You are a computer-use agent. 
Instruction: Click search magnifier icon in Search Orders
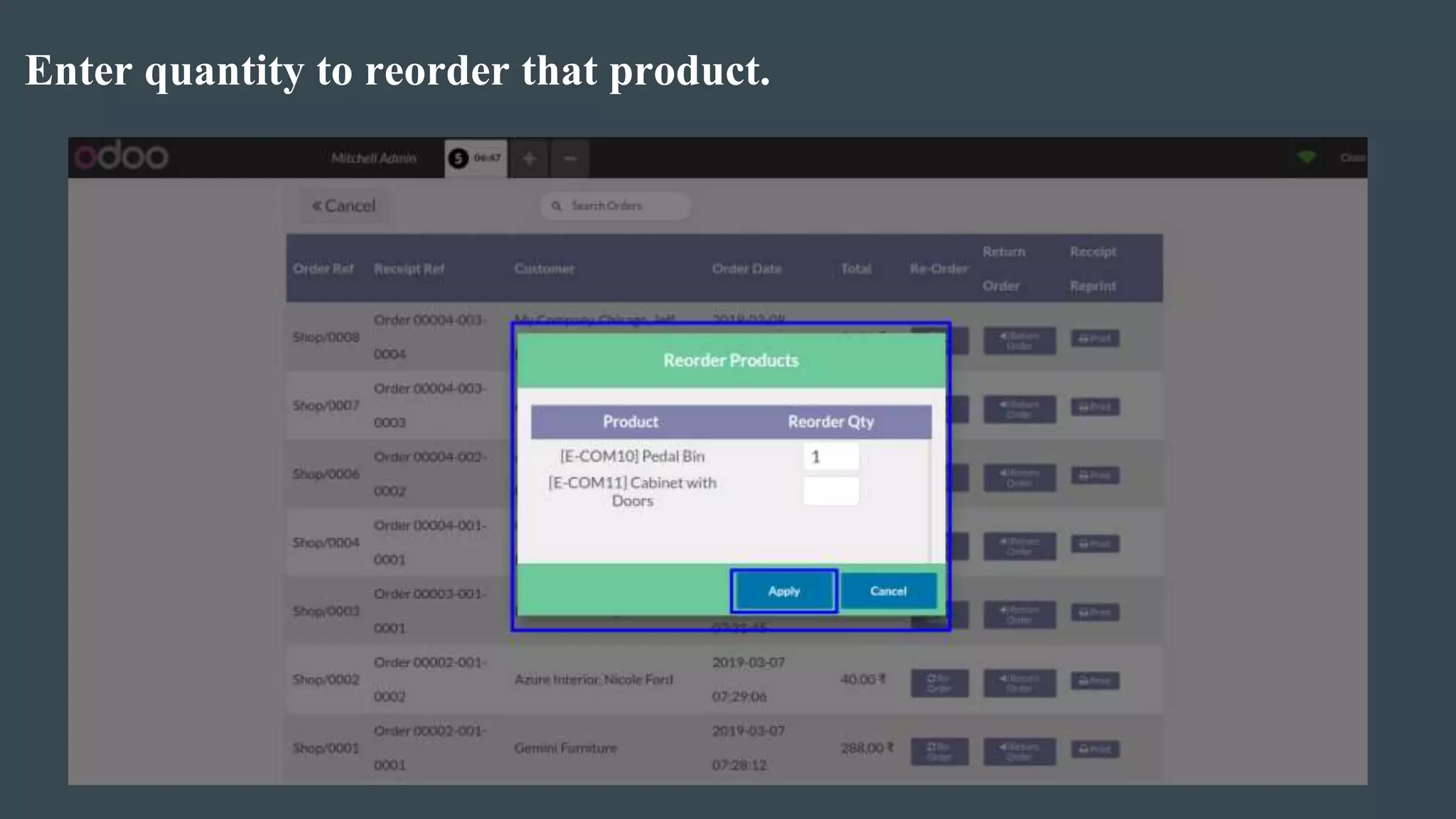pos(557,205)
